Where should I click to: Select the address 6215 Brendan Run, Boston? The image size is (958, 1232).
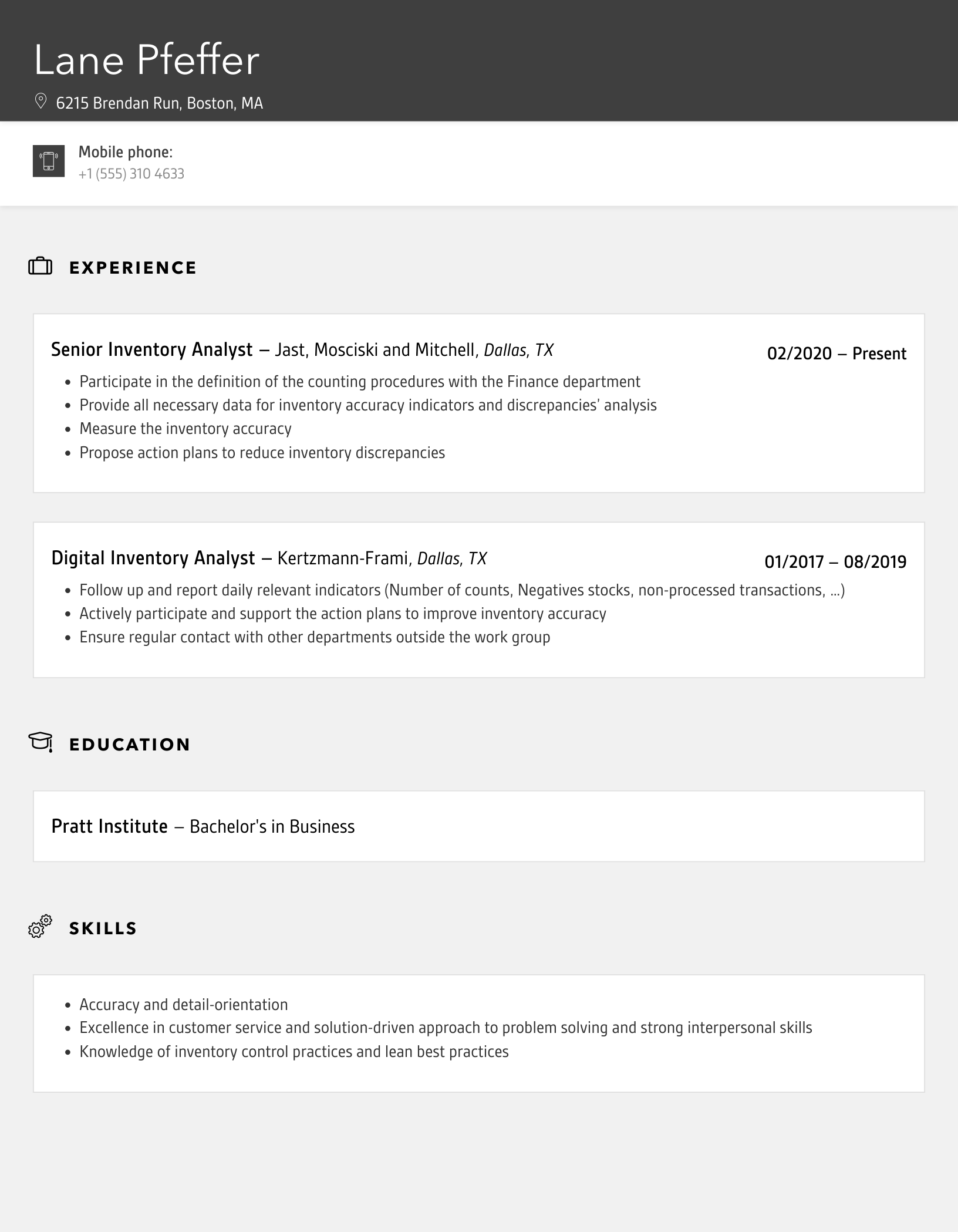pyautogui.click(x=160, y=103)
